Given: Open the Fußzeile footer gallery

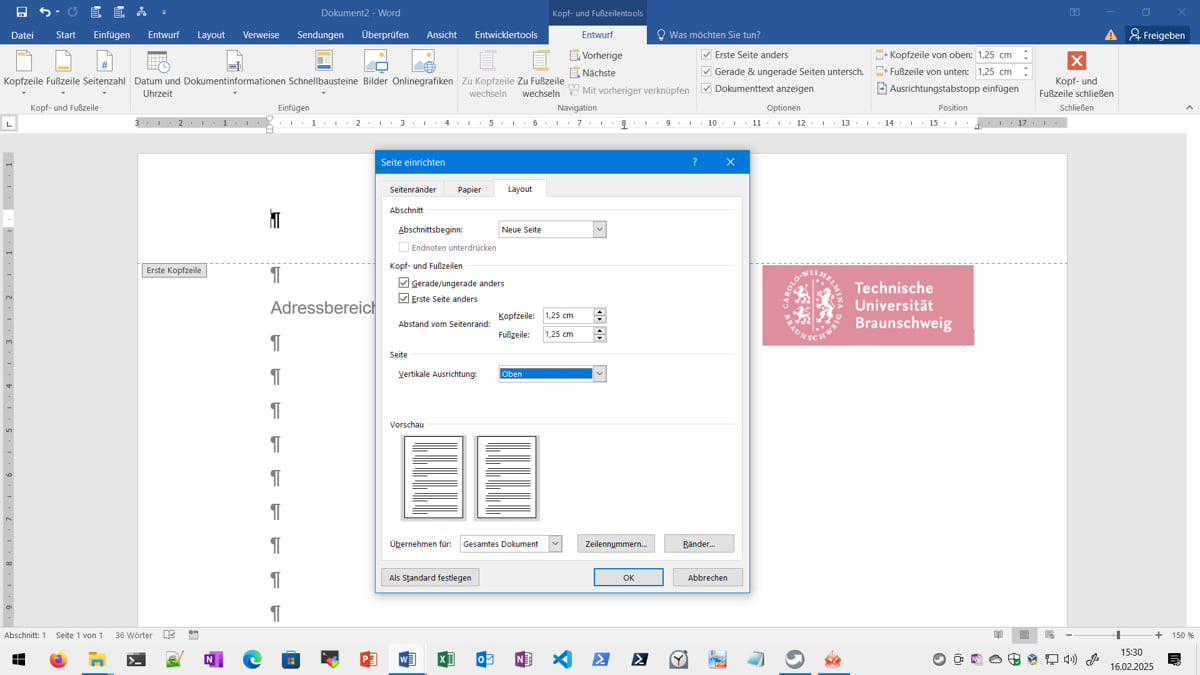Looking at the screenshot, I should click(62, 74).
